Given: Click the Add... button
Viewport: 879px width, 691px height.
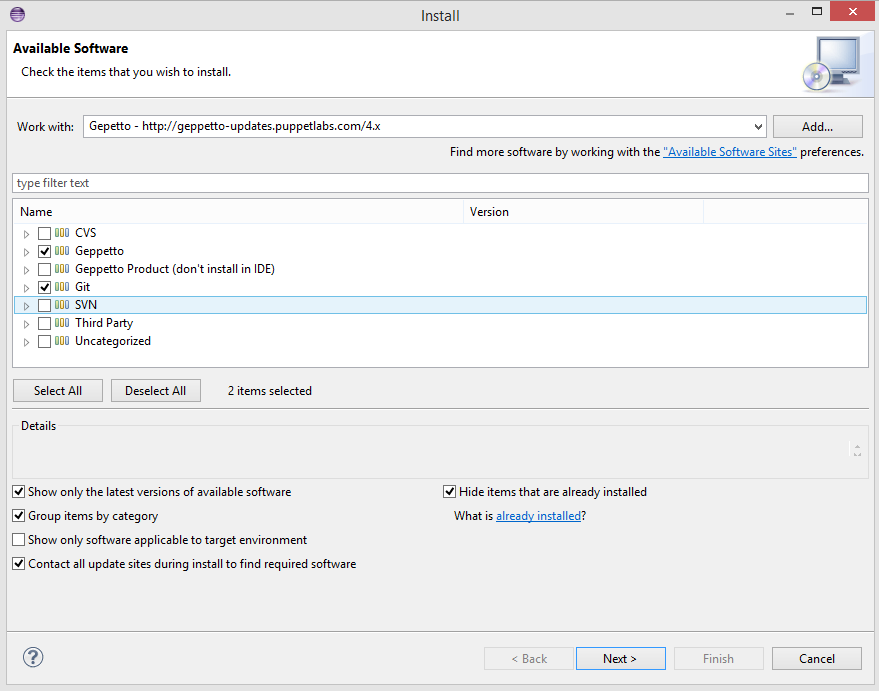Looking at the screenshot, I should click(817, 127).
